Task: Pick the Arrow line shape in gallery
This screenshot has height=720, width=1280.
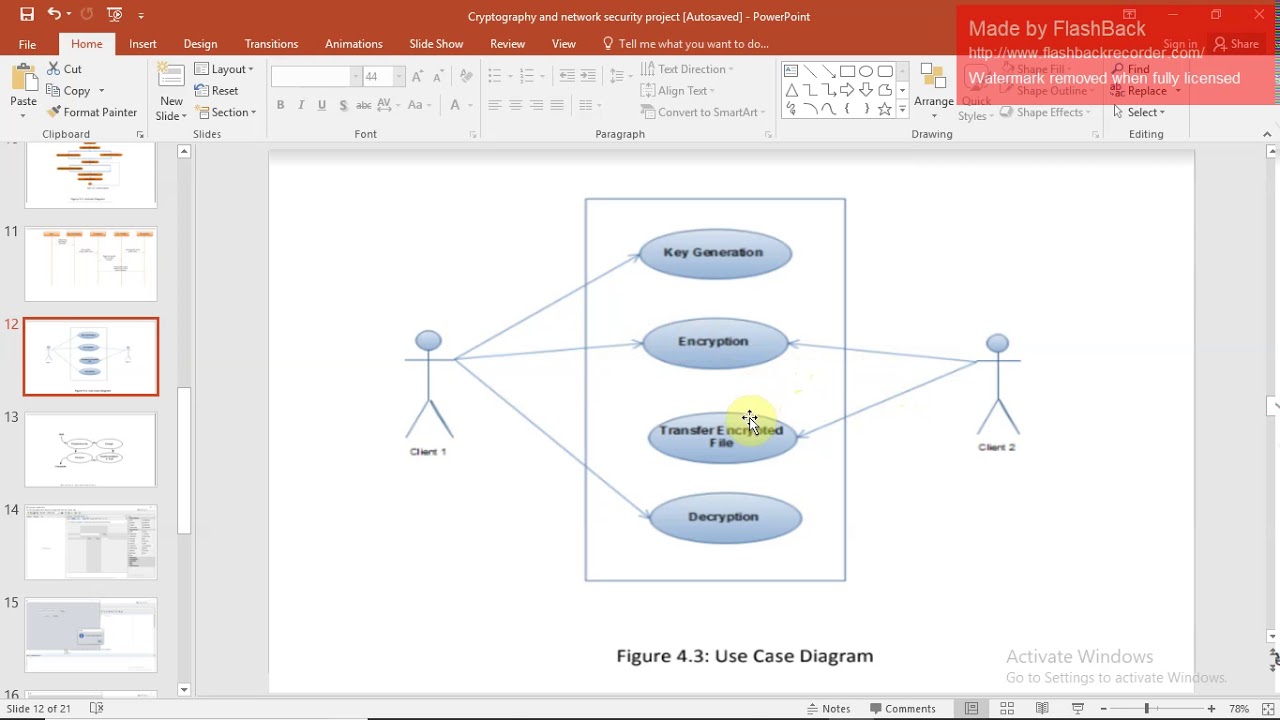Action: pos(829,71)
